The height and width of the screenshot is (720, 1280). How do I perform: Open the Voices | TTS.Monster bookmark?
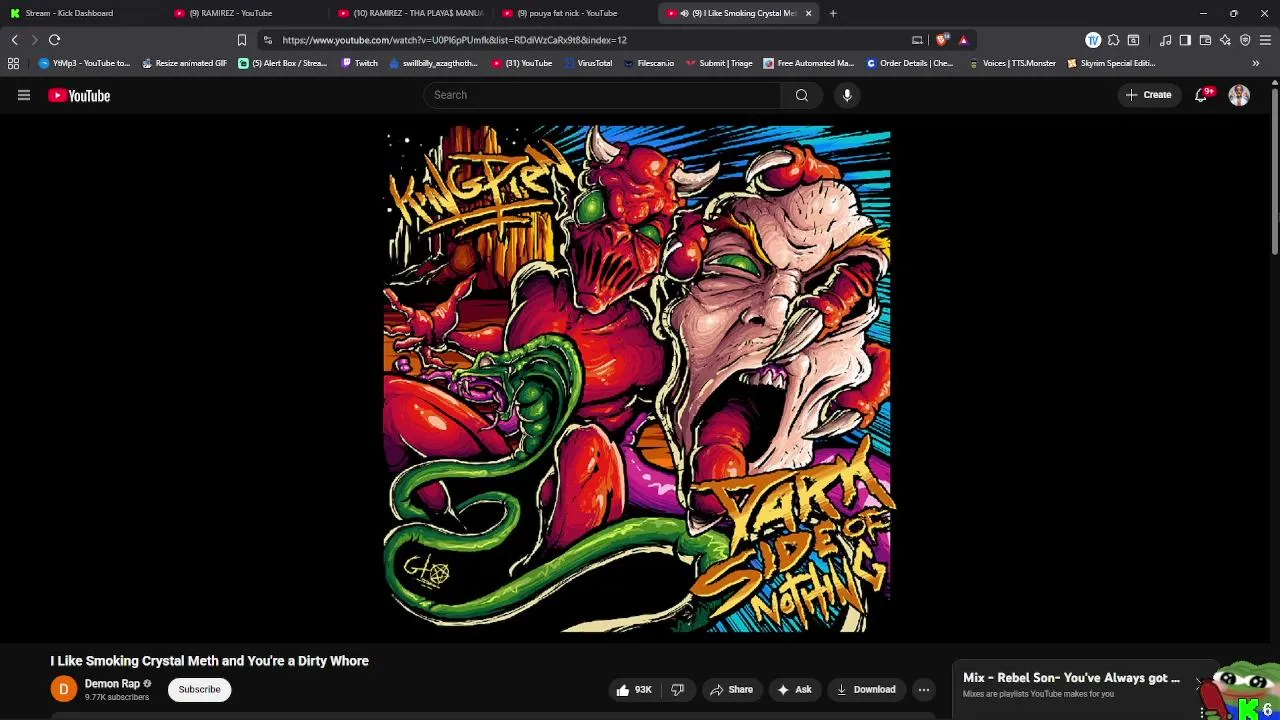(x=1011, y=63)
